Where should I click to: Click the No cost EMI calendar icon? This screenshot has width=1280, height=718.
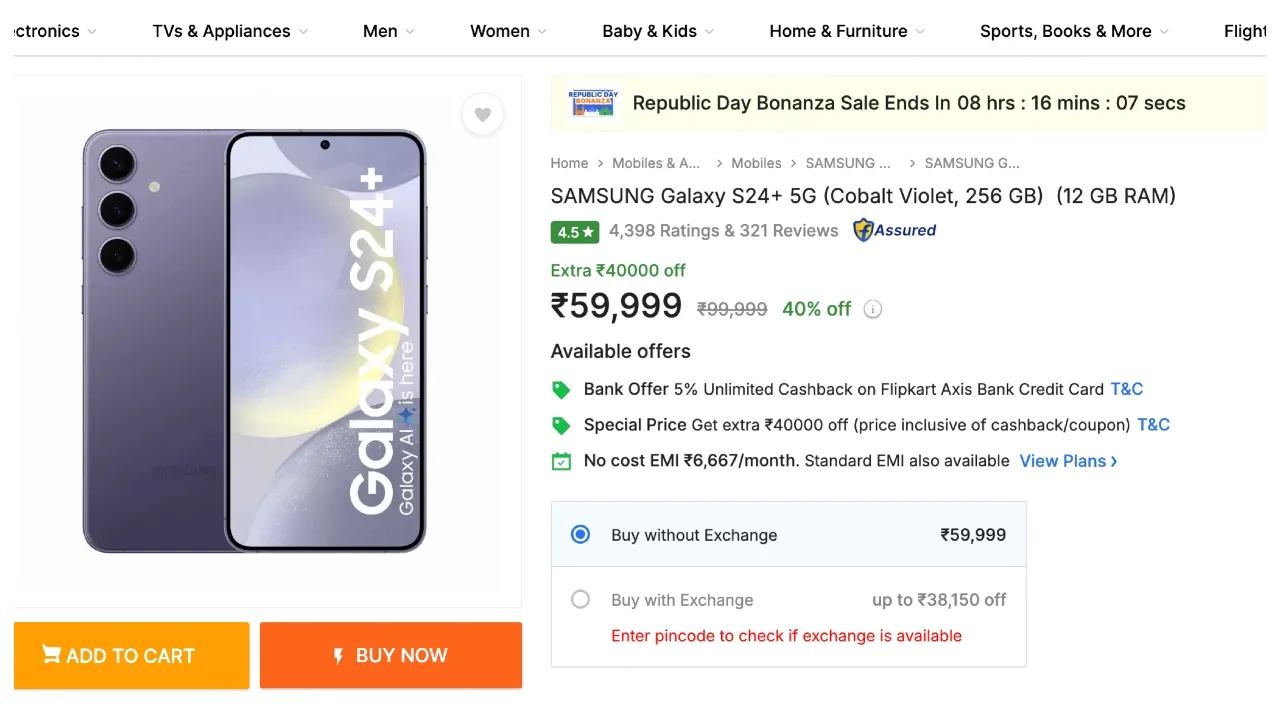561,461
